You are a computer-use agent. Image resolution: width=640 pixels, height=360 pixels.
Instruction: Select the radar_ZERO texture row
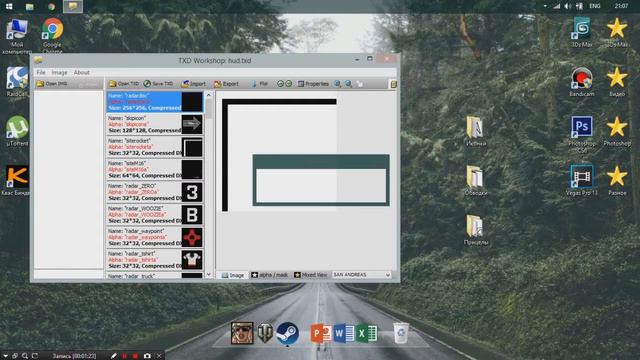154,192
